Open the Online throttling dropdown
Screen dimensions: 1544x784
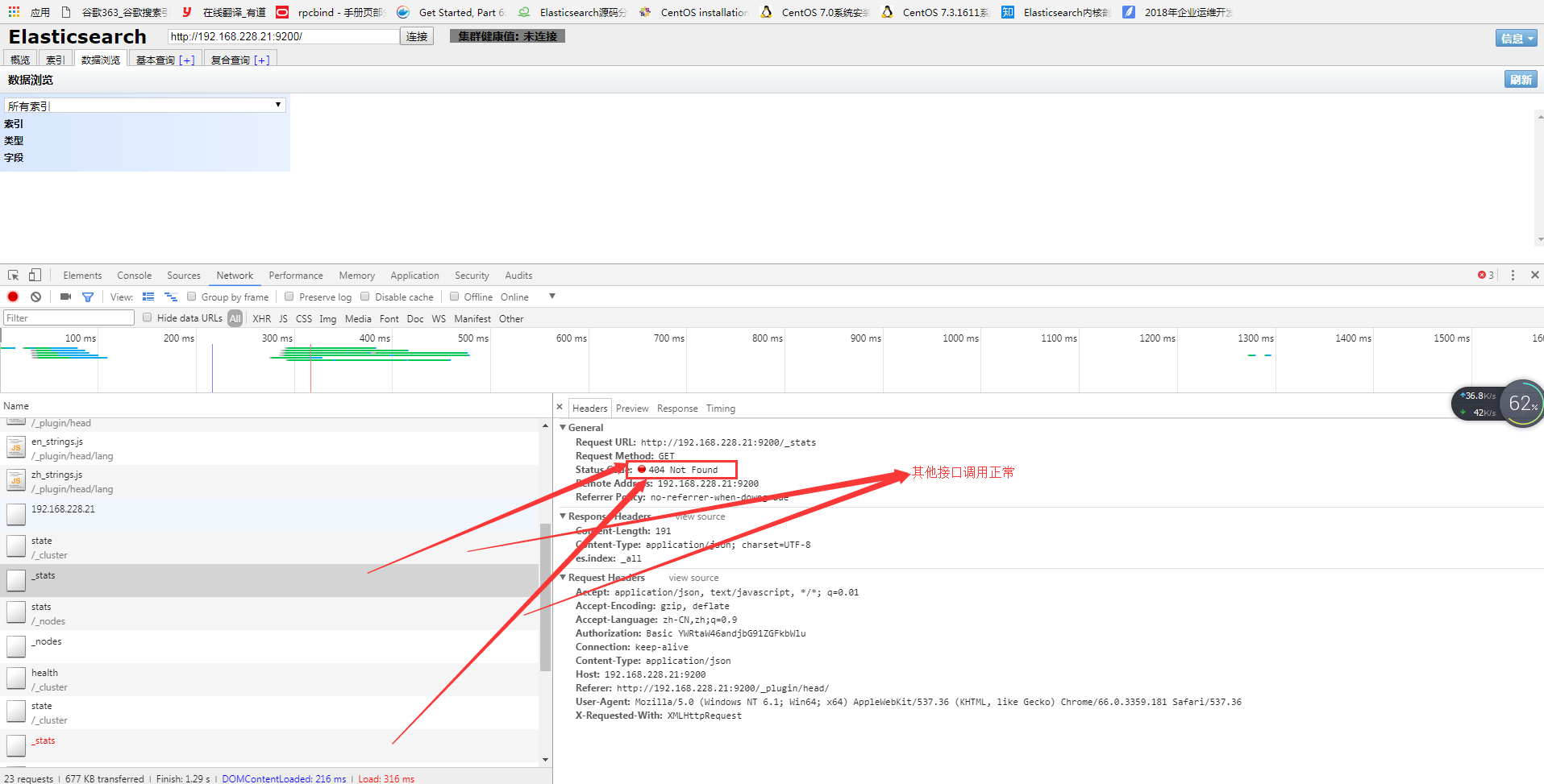[527, 297]
